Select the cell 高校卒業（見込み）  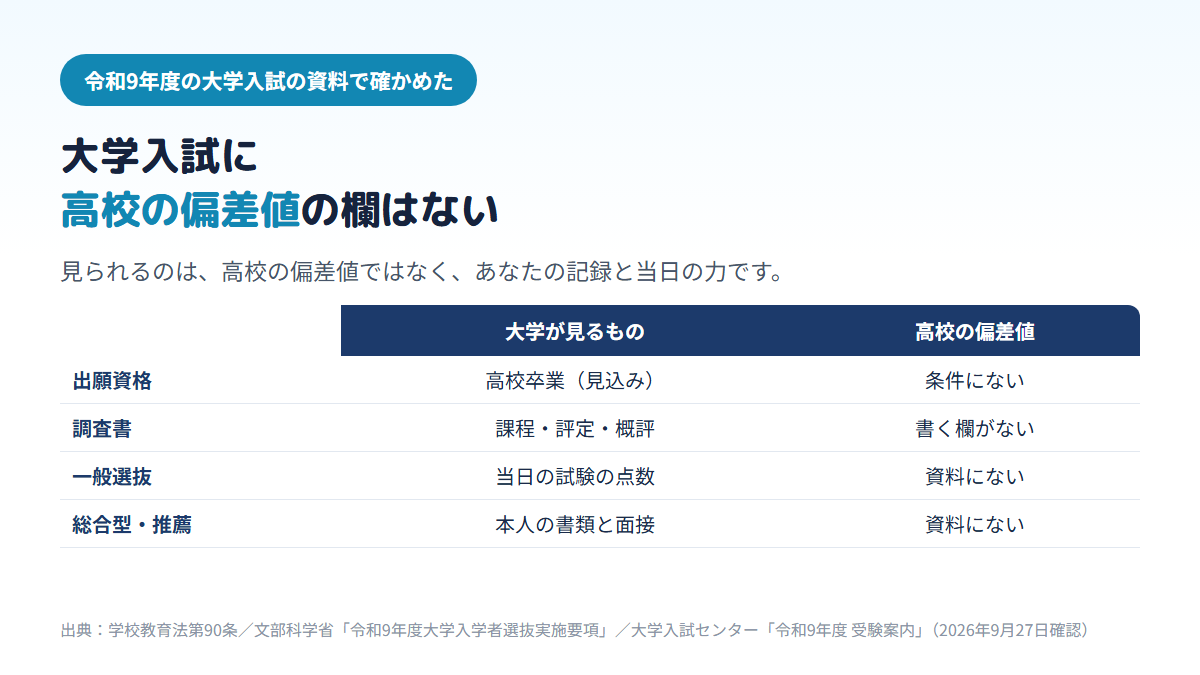[575, 380]
